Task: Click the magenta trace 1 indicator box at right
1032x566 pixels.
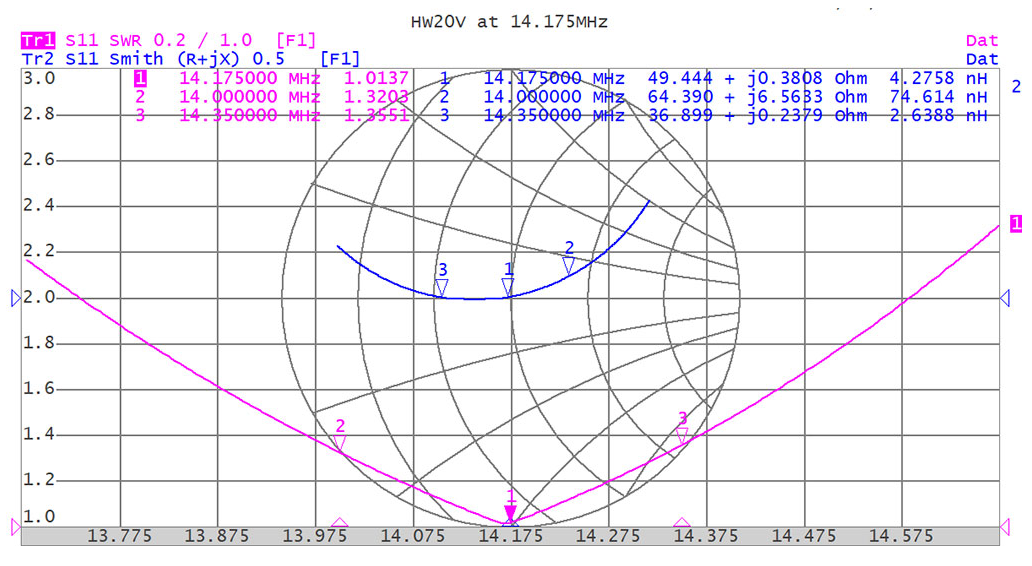Action: [x=1016, y=223]
